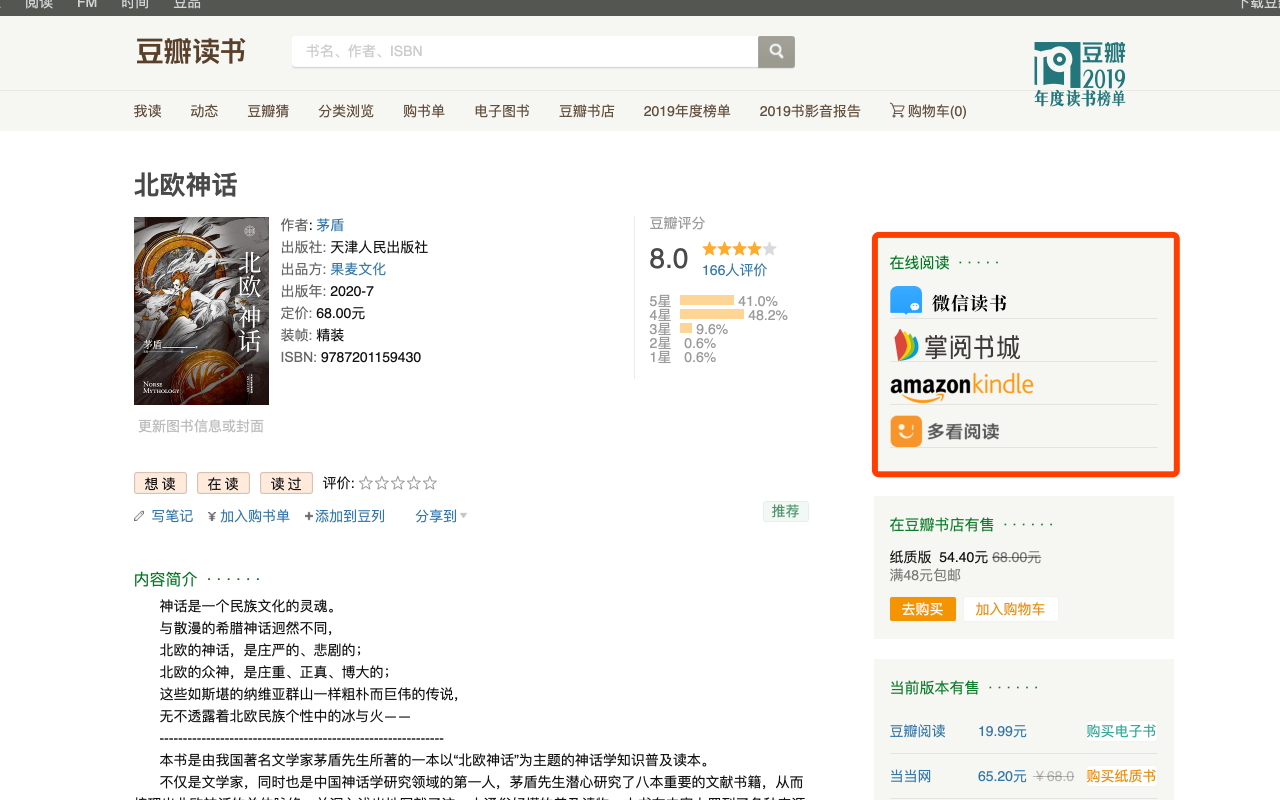Open the 多看阅读 reading link
This screenshot has width=1280, height=800.
click(x=944, y=431)
